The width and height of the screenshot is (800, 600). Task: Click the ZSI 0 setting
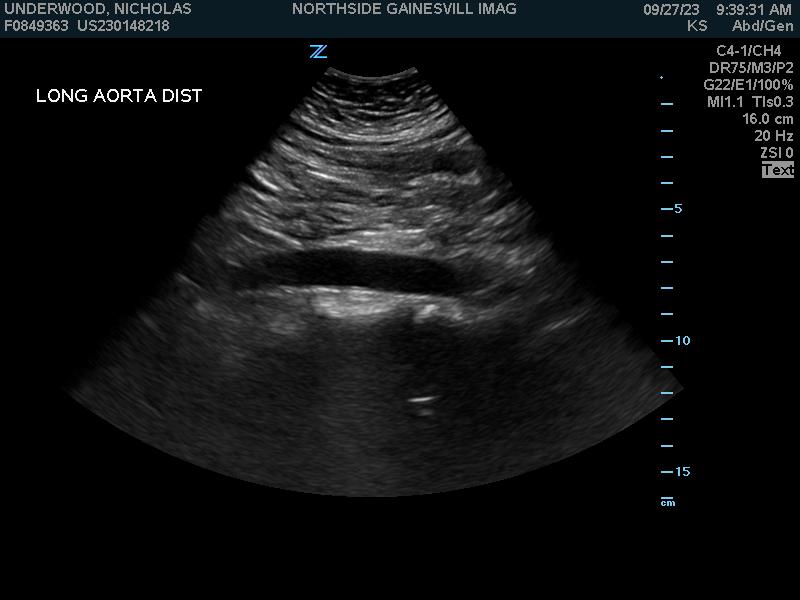pos(776,153)
